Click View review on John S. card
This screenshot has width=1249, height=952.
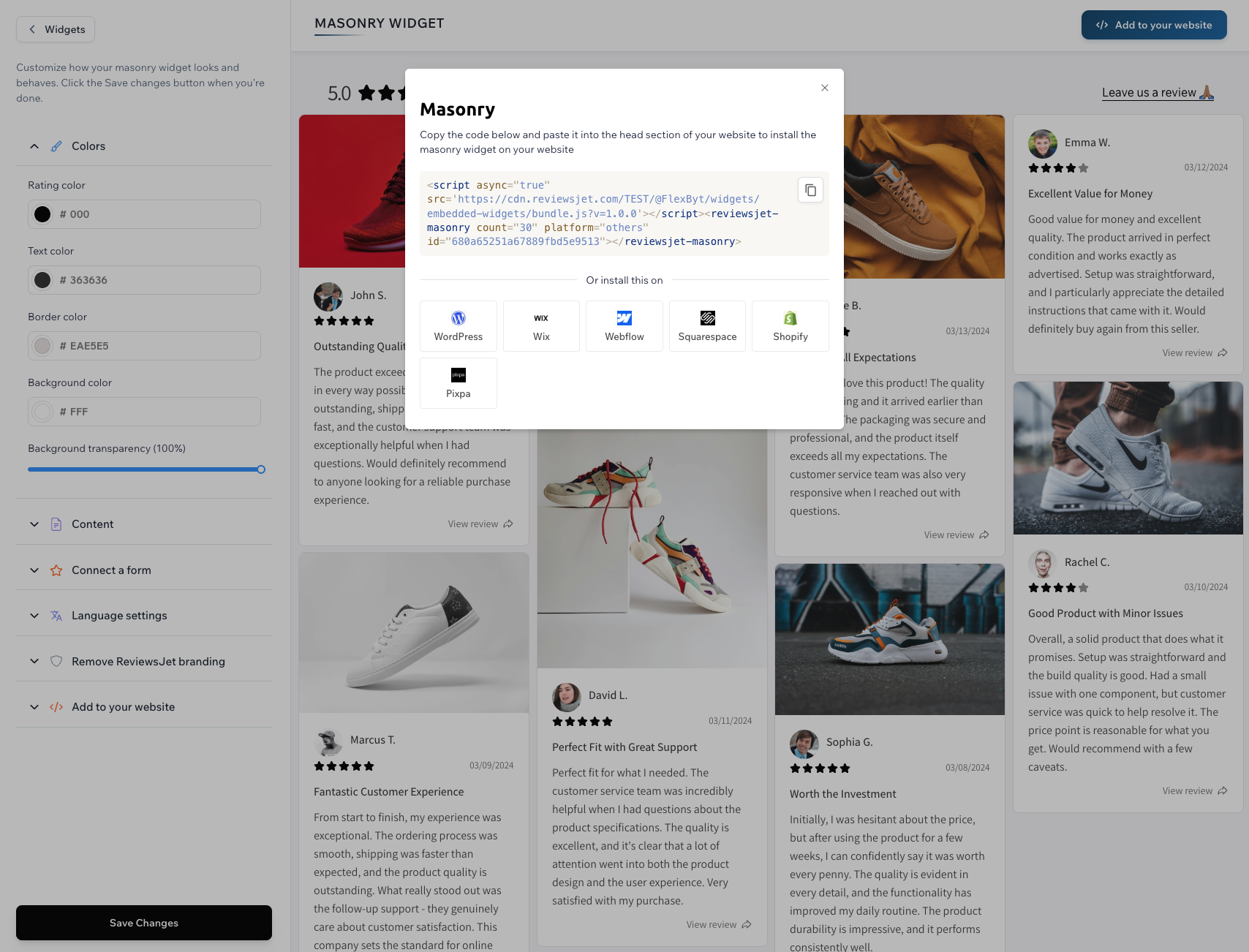480,524
